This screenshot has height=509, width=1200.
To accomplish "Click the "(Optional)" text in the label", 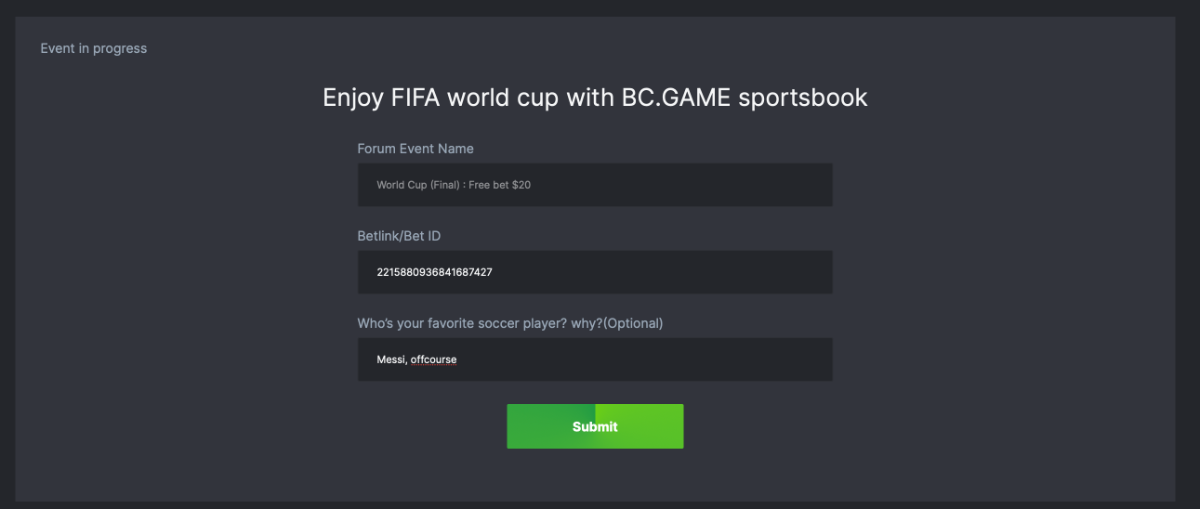I will 634,323.
